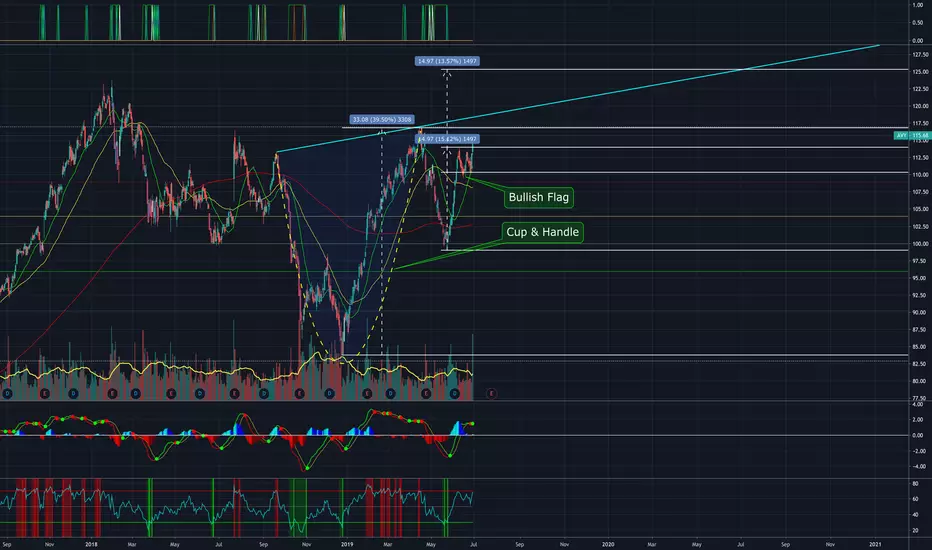932x550 pixels.
Task: Click the 2018 label on time axis
Action: tap(91, 544)
